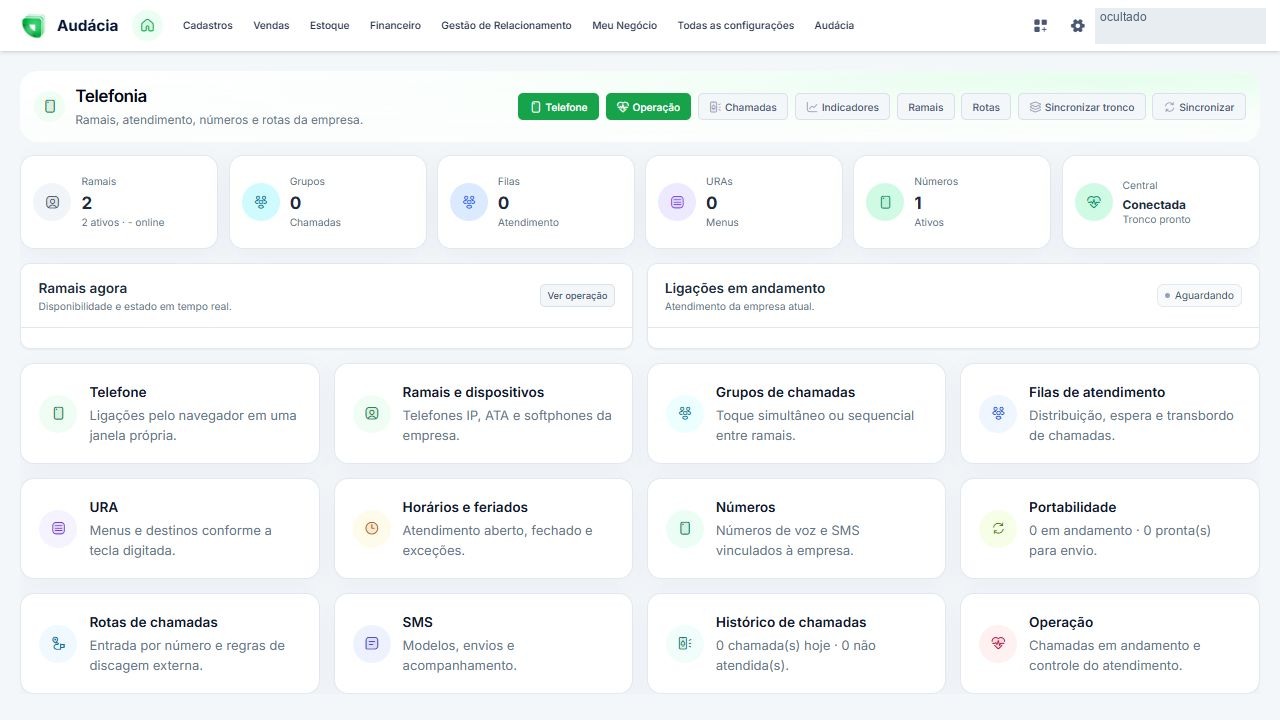This screenshot has width=1280, height=720.
Task: Click the Aguardando status badge
Action: 1199,296
